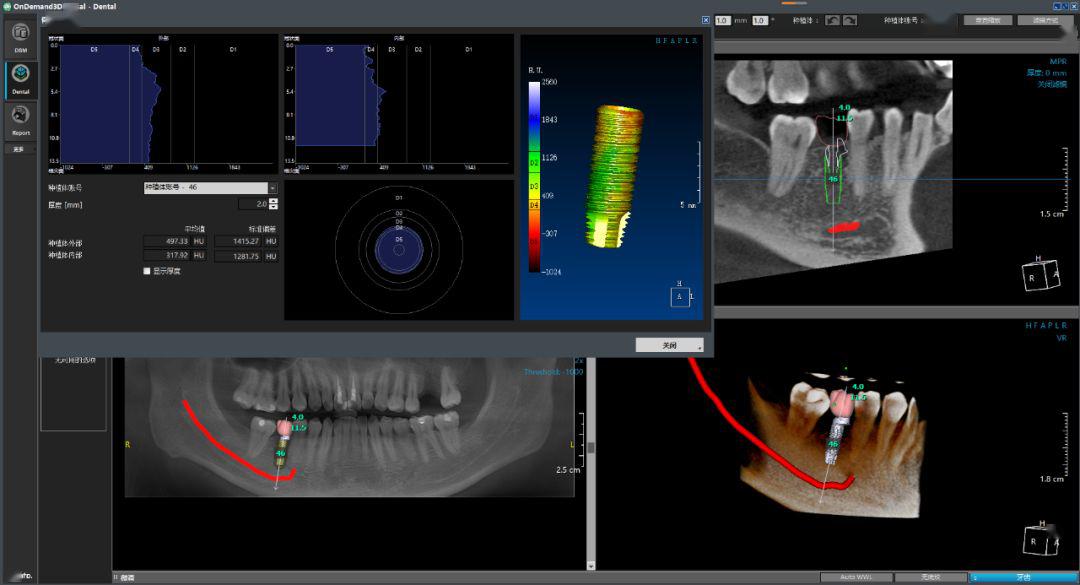The width and height of the screenshot is (1080, 585).
Task: Close bone density dialog with blue X
Action: point(706,20)
